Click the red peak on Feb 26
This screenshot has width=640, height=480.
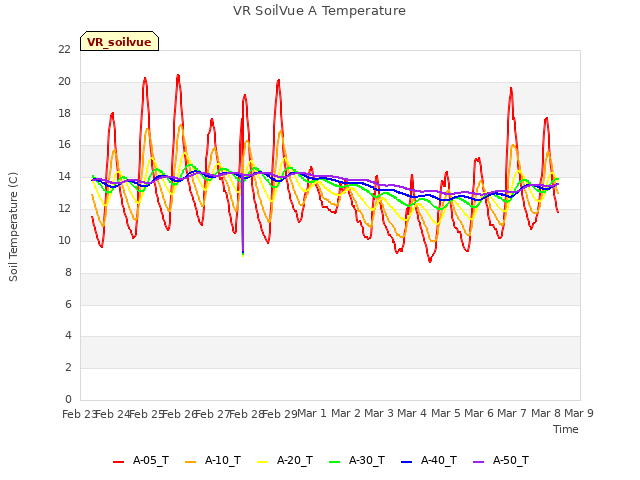click(178, 76)
